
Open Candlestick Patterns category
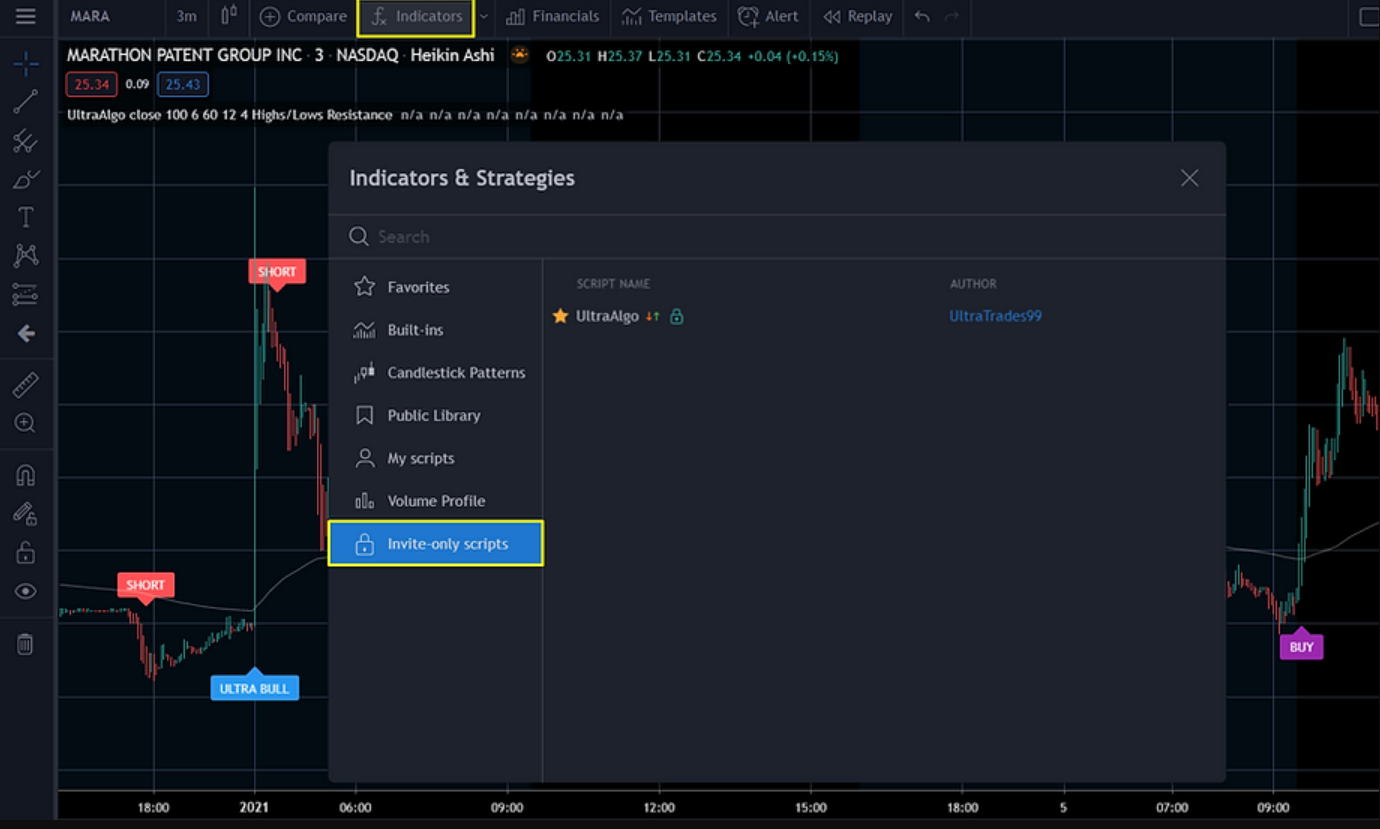(455, 373)
